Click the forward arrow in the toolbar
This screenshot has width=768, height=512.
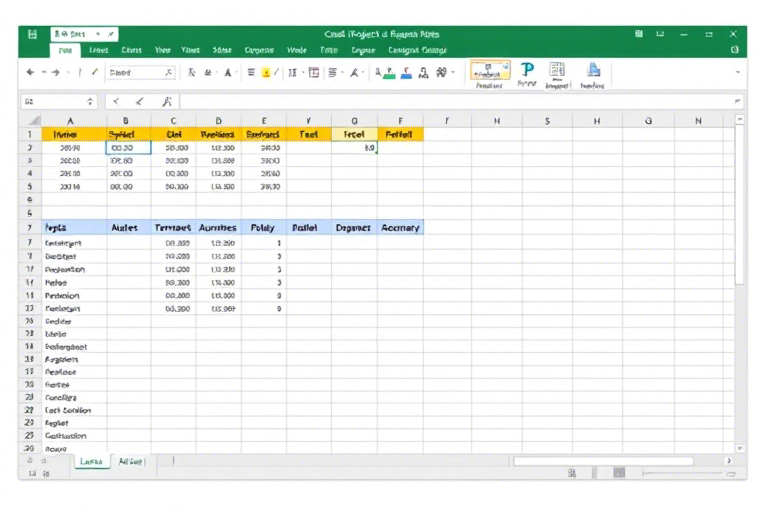[x=55, y=73]
